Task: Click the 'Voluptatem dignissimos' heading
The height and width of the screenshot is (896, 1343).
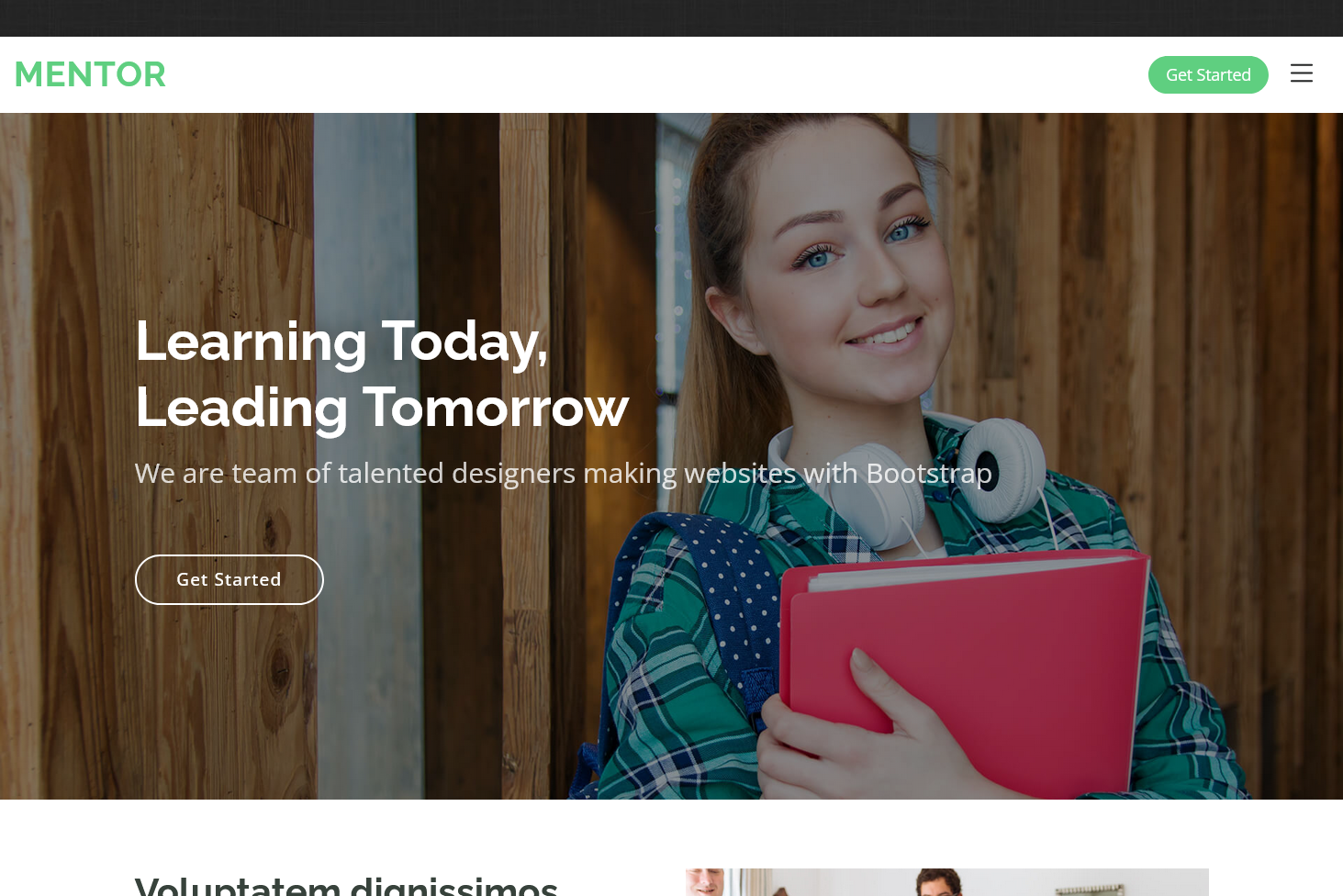Action: click(x=346, y=885)
